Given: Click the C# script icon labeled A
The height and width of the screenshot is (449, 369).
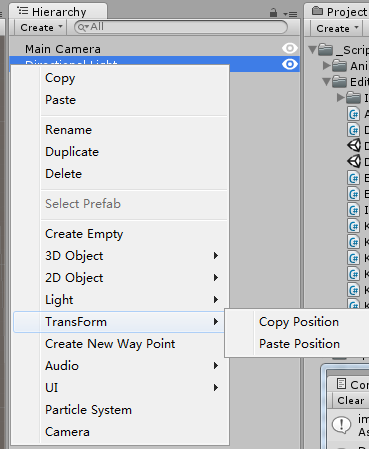Looking at the screenshot, I should coord(354,114).
